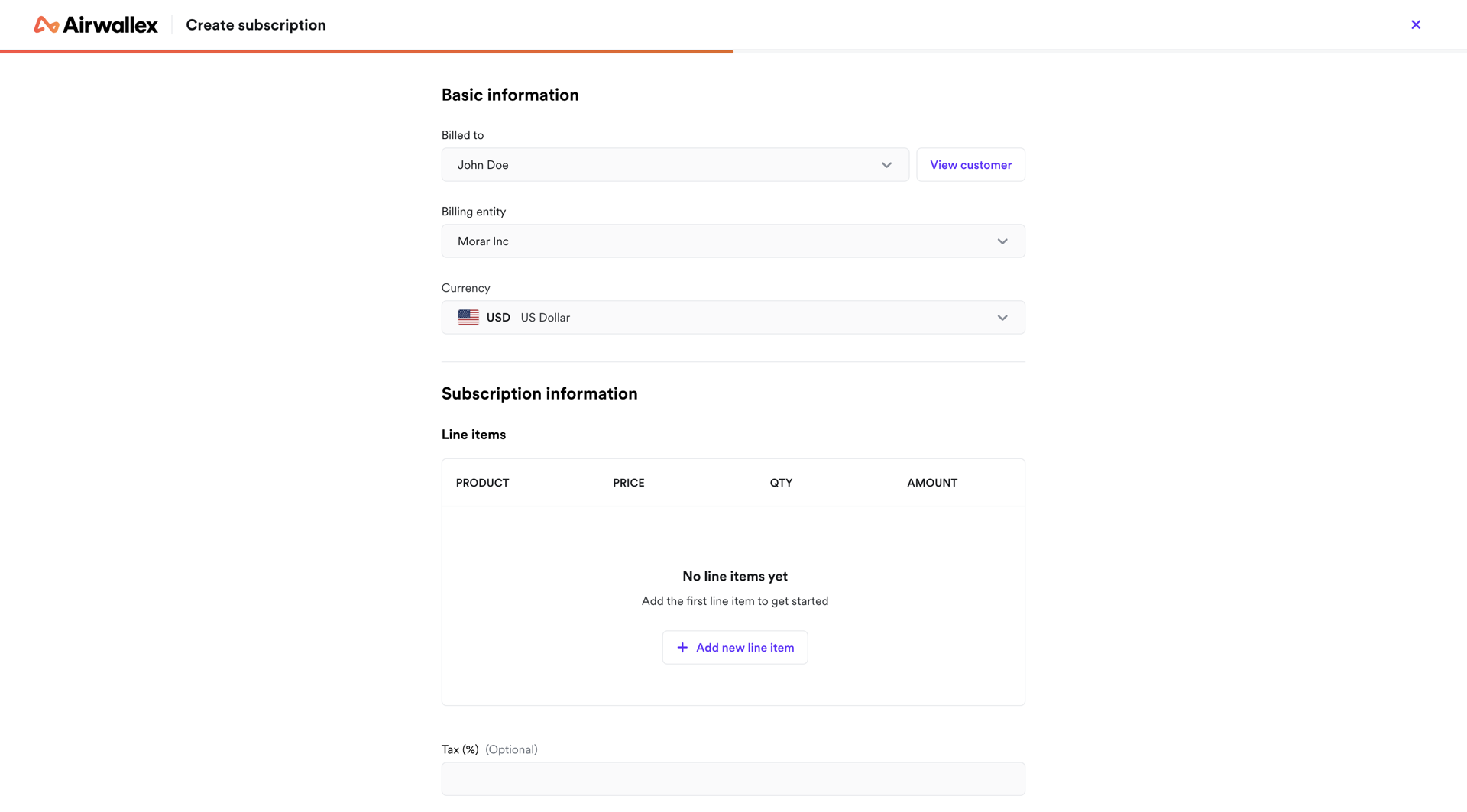1467x812 pixels.
Task: Click View customer next to John Doe
Action: click(970, 164)
